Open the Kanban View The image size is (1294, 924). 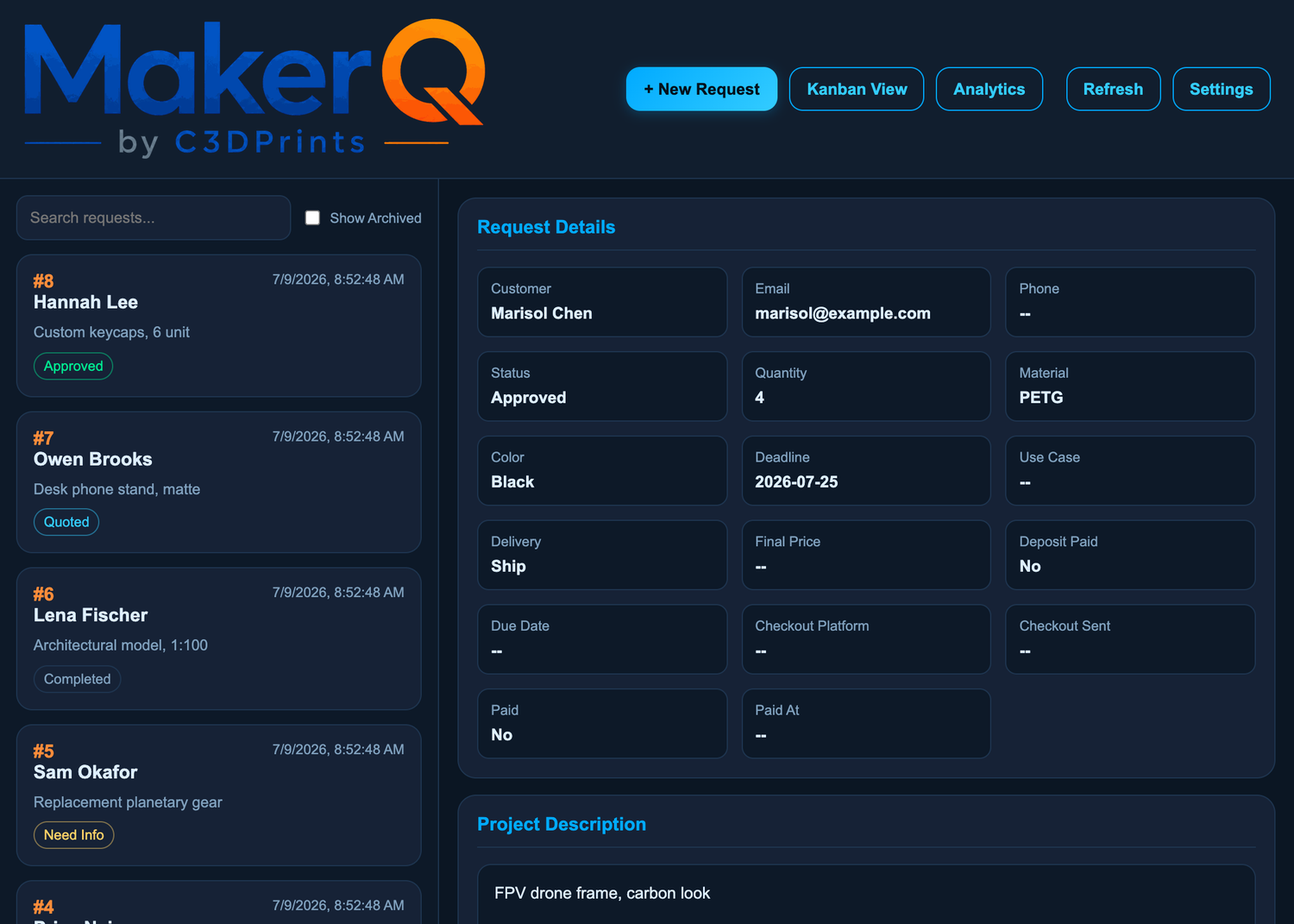tap(857, 89)
